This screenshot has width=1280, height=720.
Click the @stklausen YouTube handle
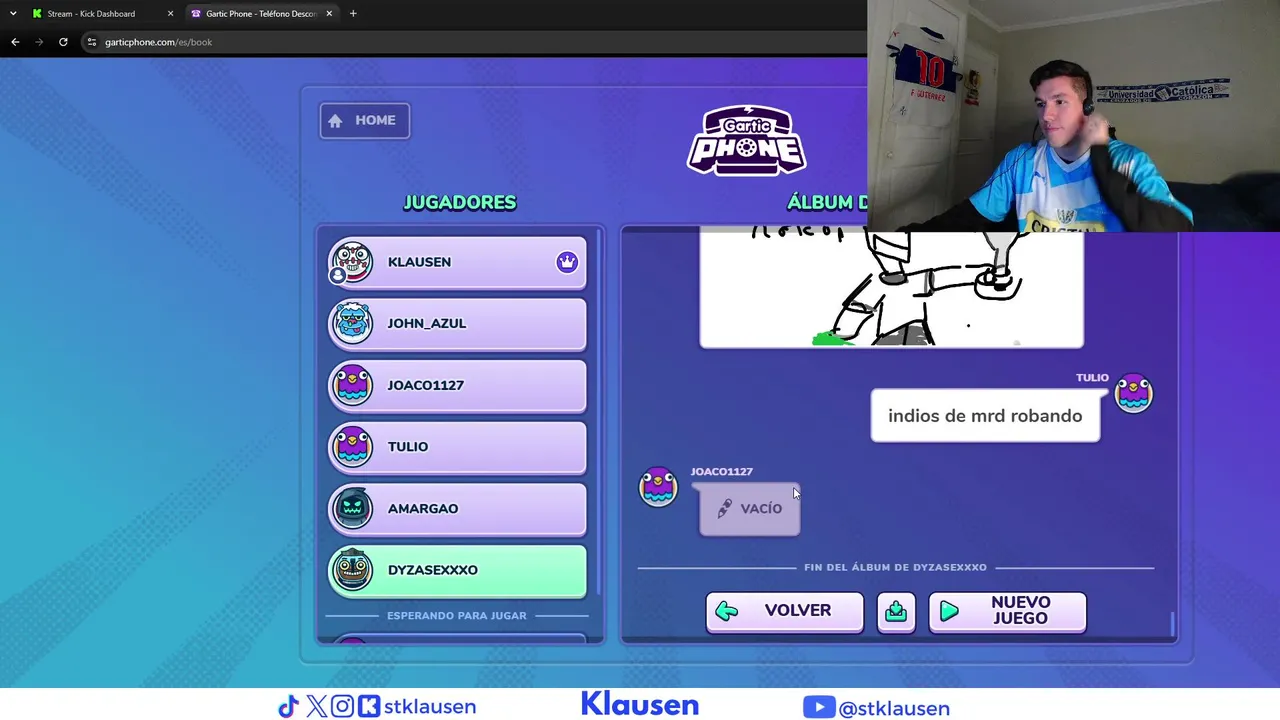[x=894, y=708]
